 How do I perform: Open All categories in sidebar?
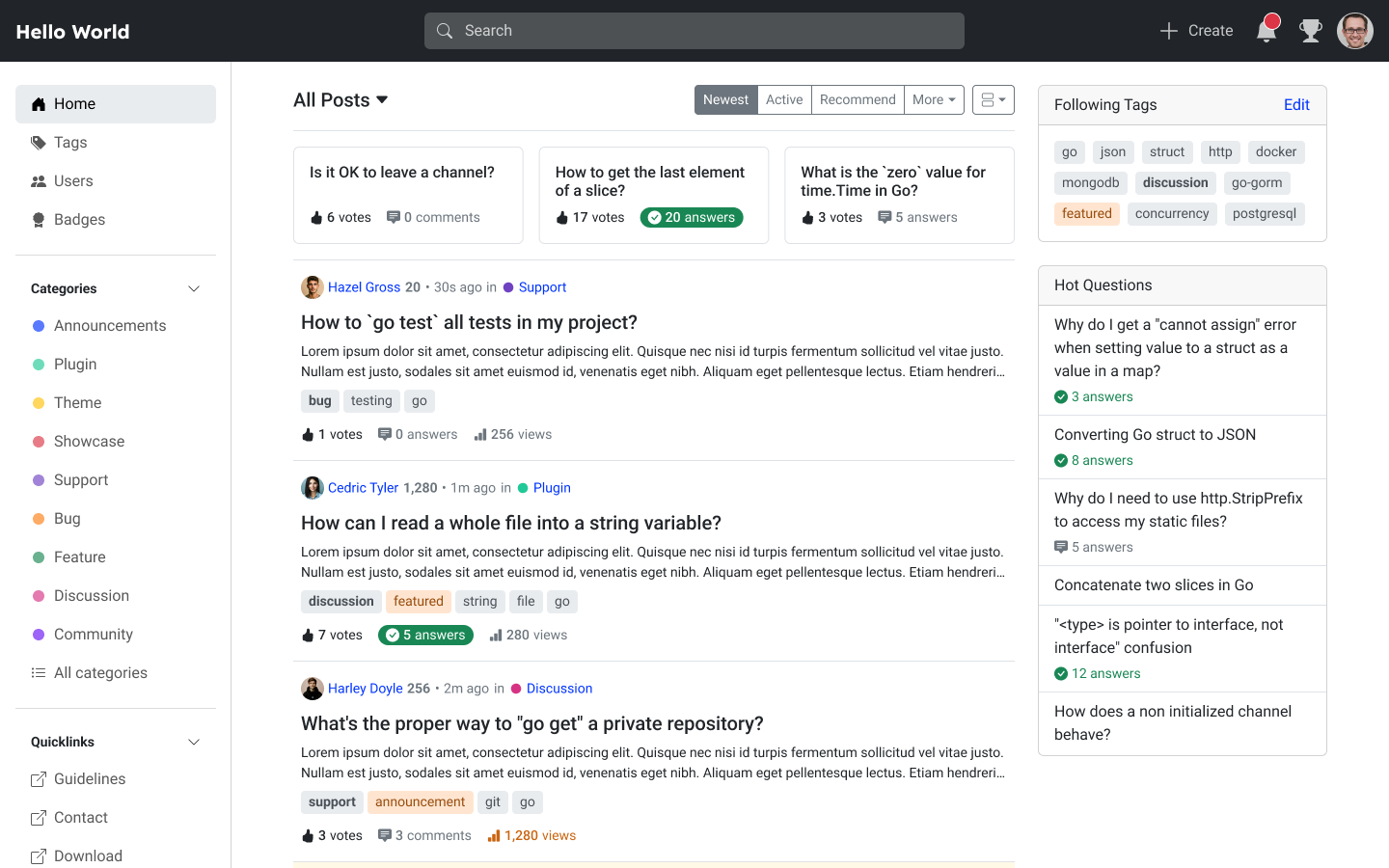[100, 673]
